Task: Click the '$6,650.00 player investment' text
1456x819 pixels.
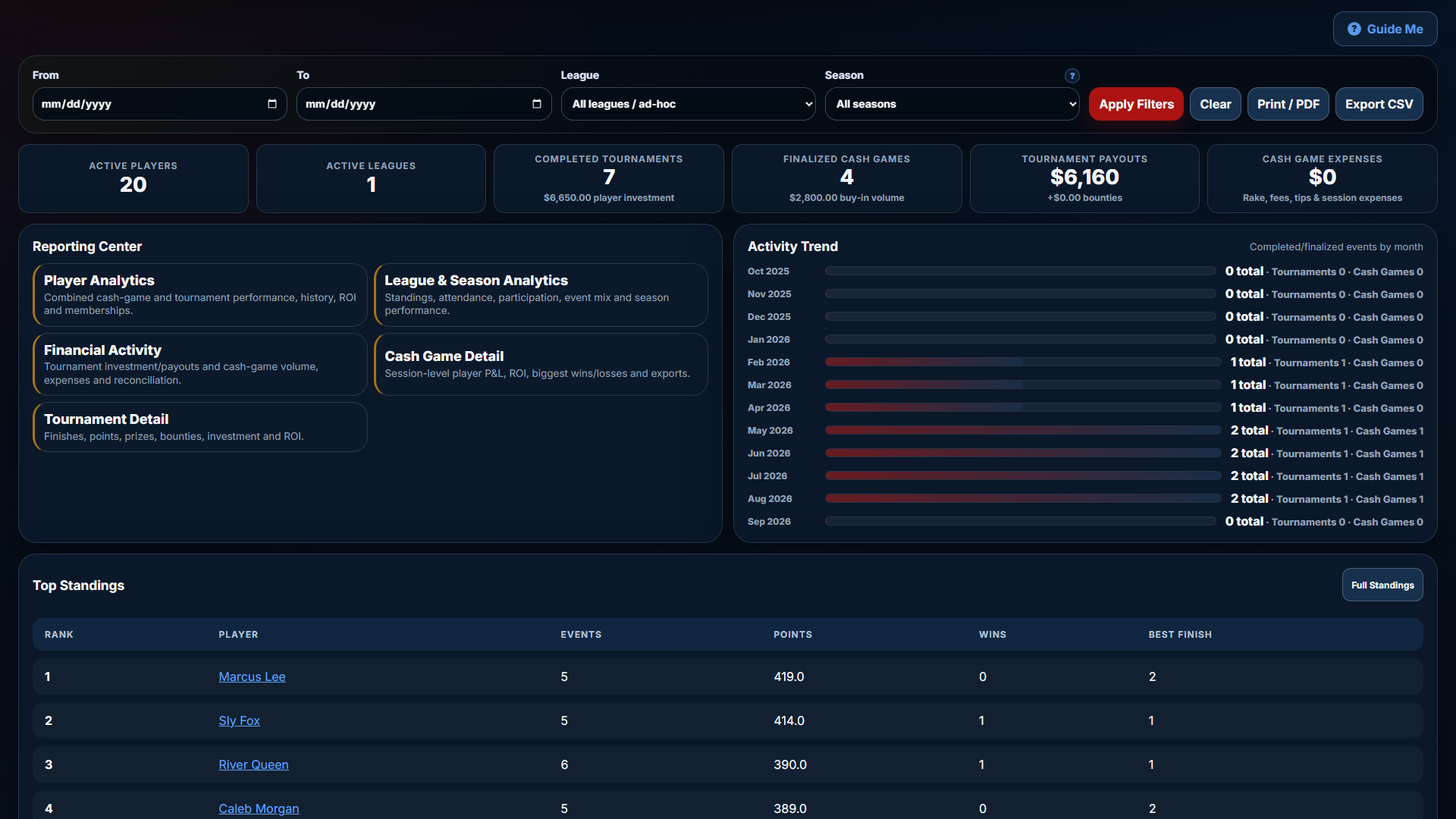Action: (x=609, y=198)
